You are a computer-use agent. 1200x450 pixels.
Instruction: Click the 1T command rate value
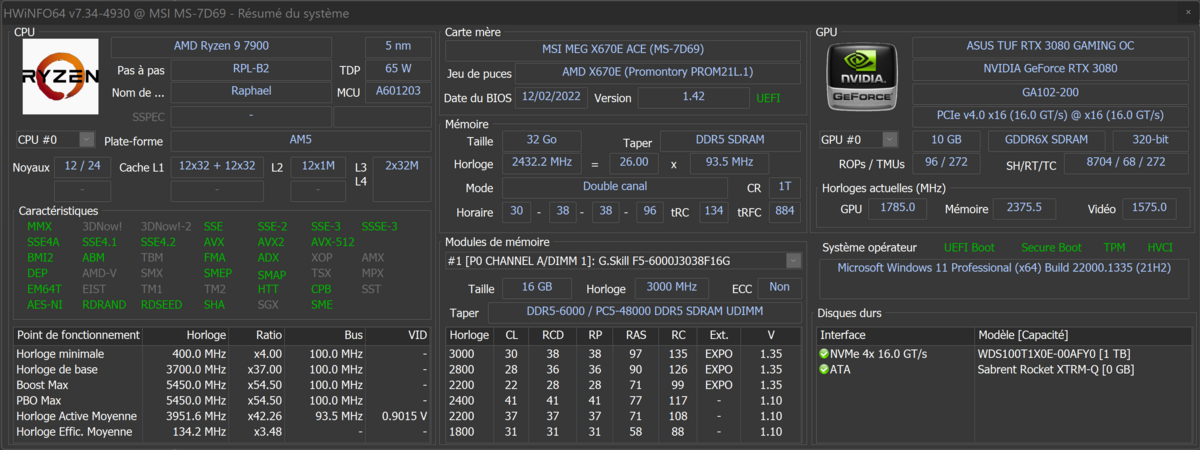click(783, 187)
